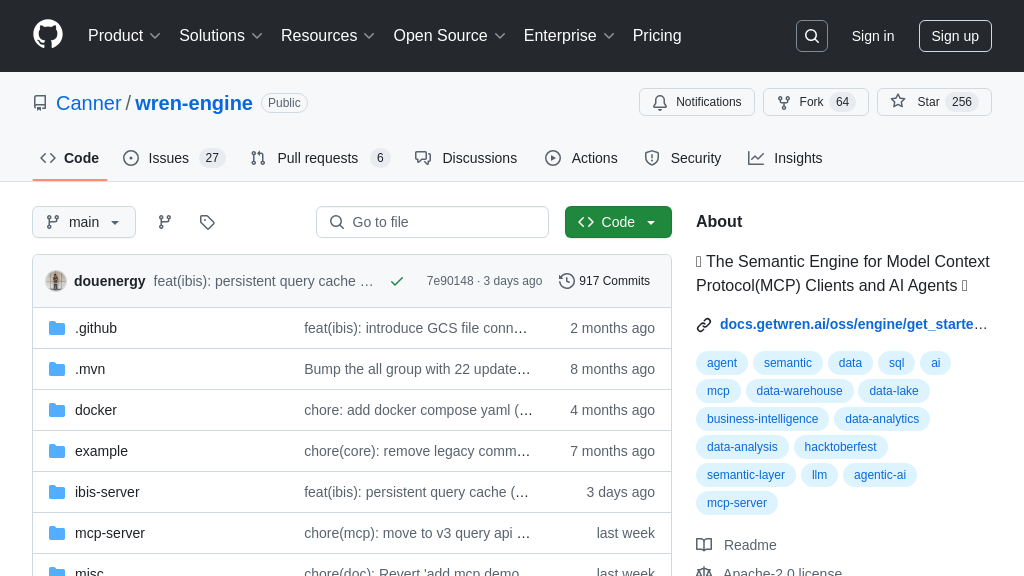Select the agent topic tag

tap(722, 363)
